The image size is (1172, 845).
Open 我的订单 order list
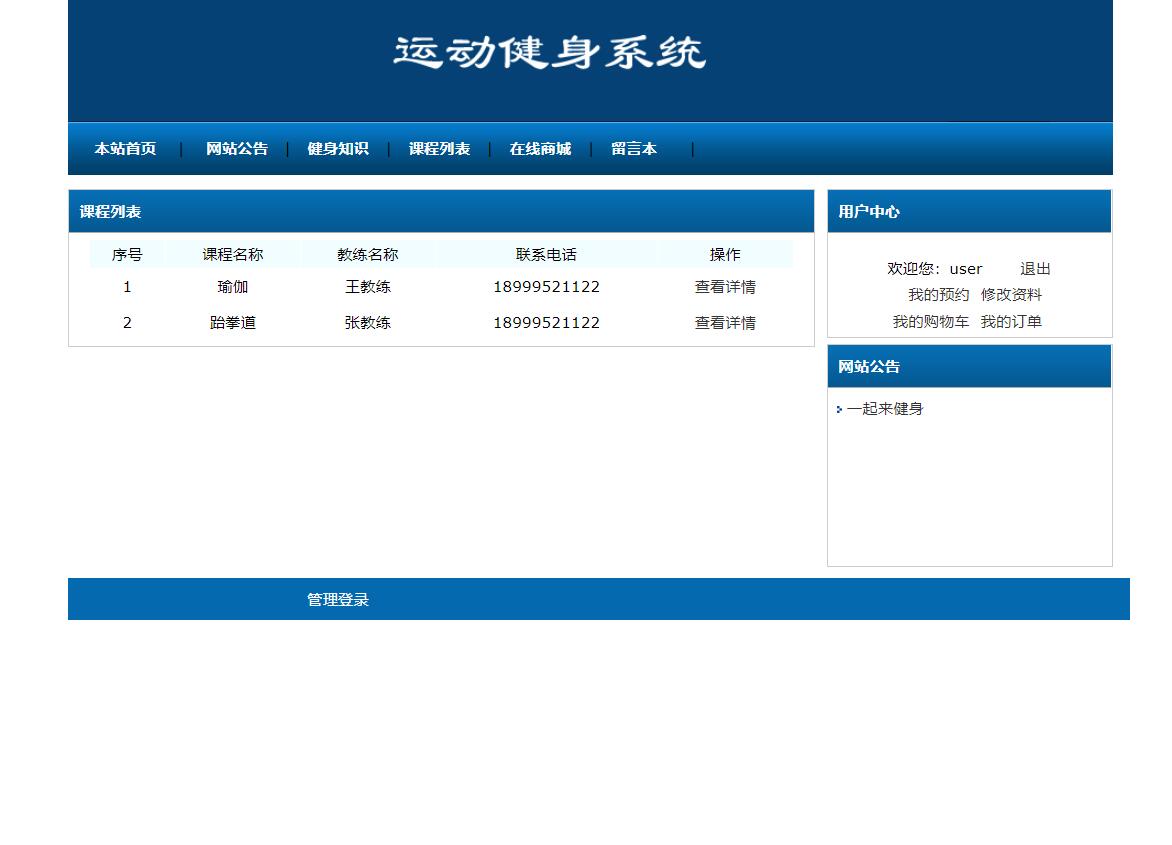tap(1013, 321)
